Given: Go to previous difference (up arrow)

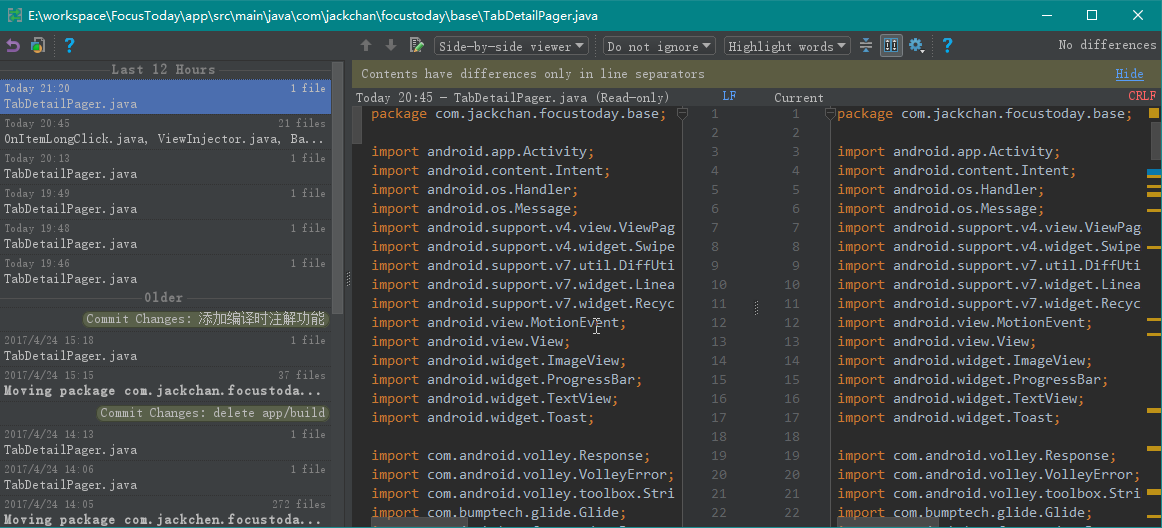Looking at the screenshot, I should click(x=365, y=46).
